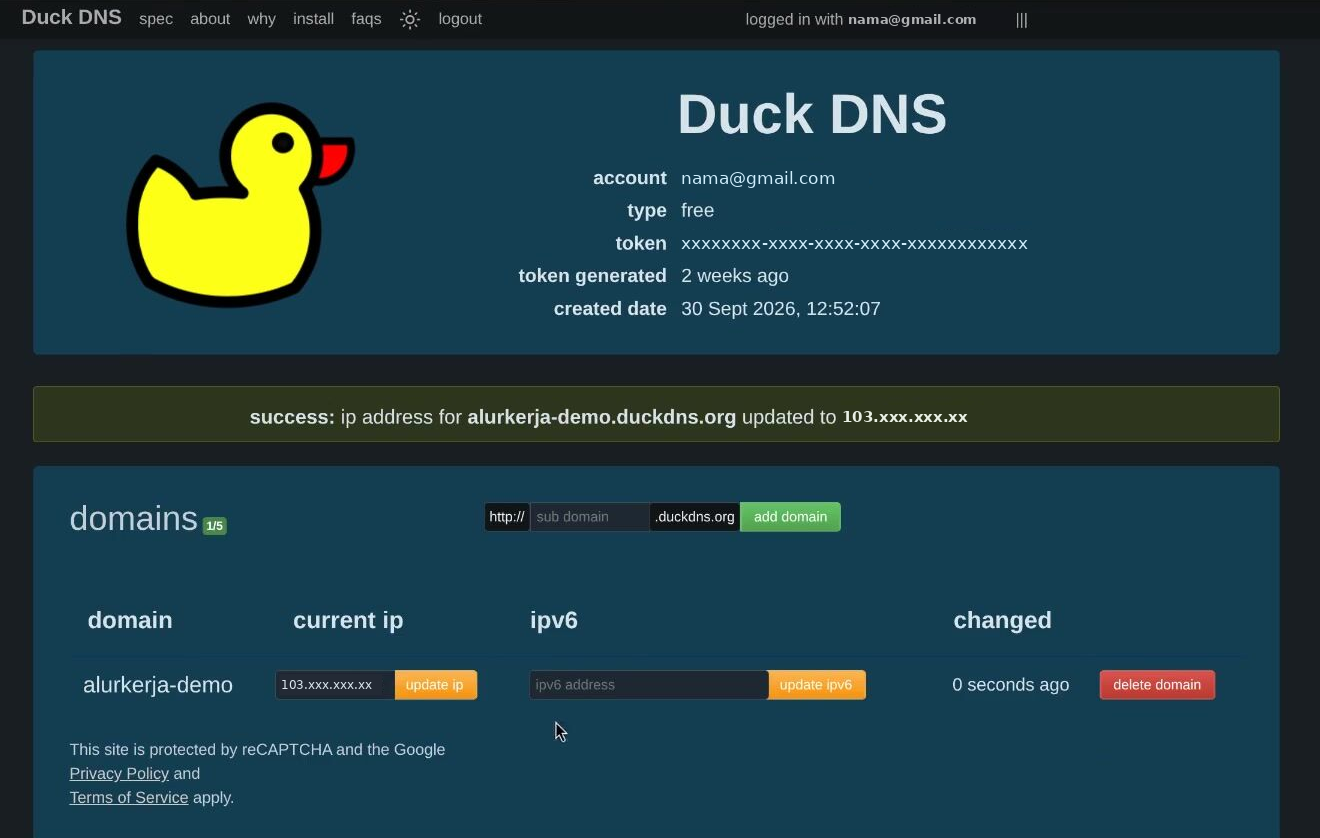Open the Terms of Service link
Viewport: 1320px width, 838px height.
pos(129,798)
